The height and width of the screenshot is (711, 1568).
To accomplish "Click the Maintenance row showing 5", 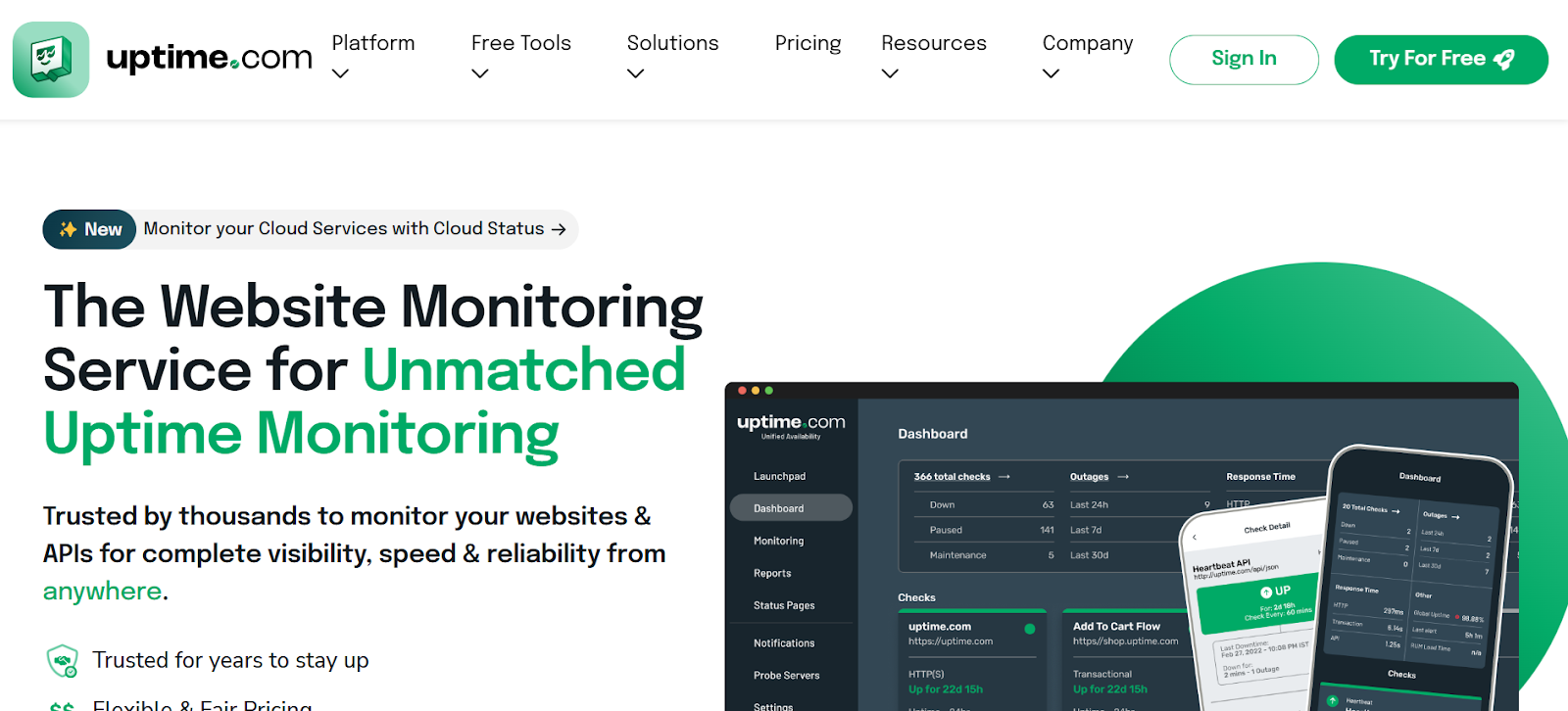I will [984, 555].
